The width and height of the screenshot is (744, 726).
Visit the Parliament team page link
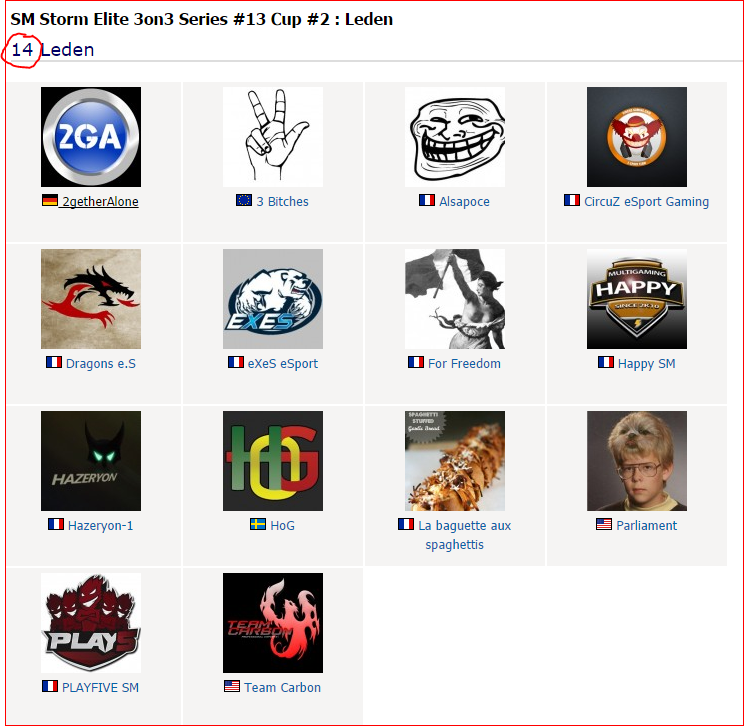coord(646,525)
